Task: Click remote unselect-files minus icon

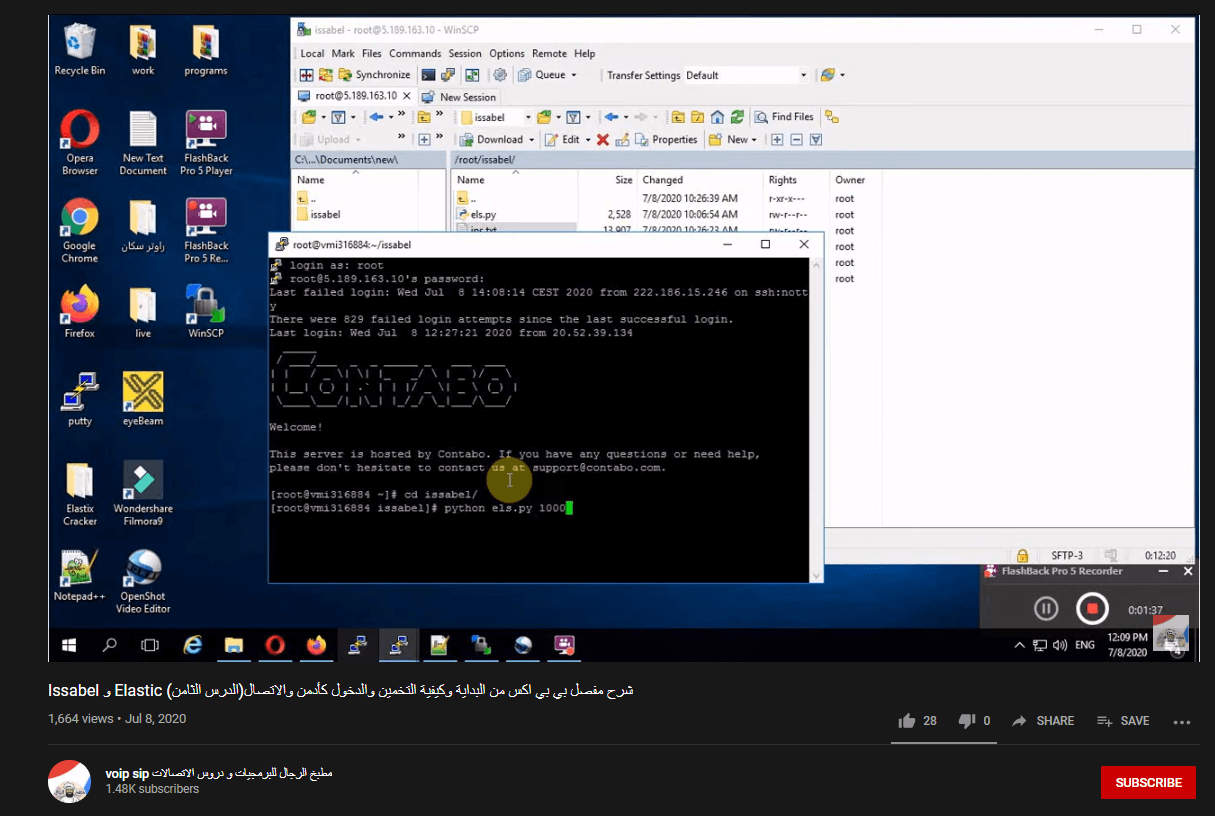Action: [796, 140]
